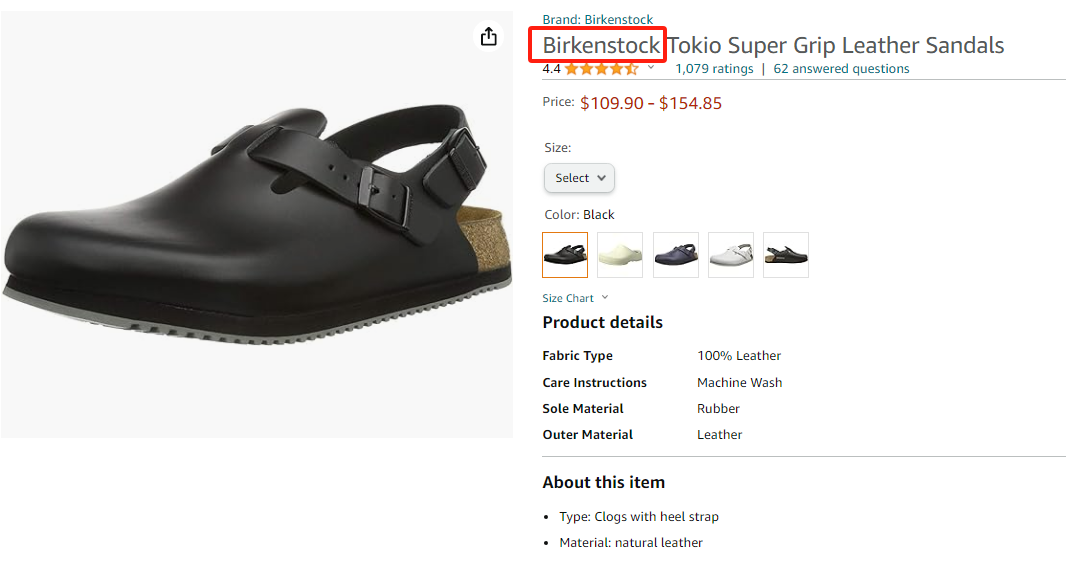Viewport: 1071px width, 561px height.
Task: Choose the cream white clog swatch
Action: click(x=620, y=255)
